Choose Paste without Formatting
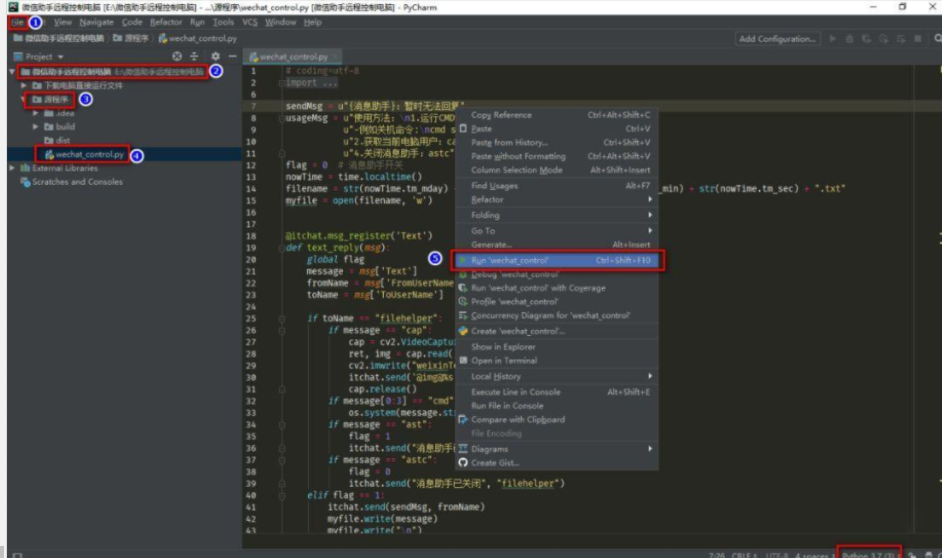This screenshot has width=942, height=558. pos(558,156)
